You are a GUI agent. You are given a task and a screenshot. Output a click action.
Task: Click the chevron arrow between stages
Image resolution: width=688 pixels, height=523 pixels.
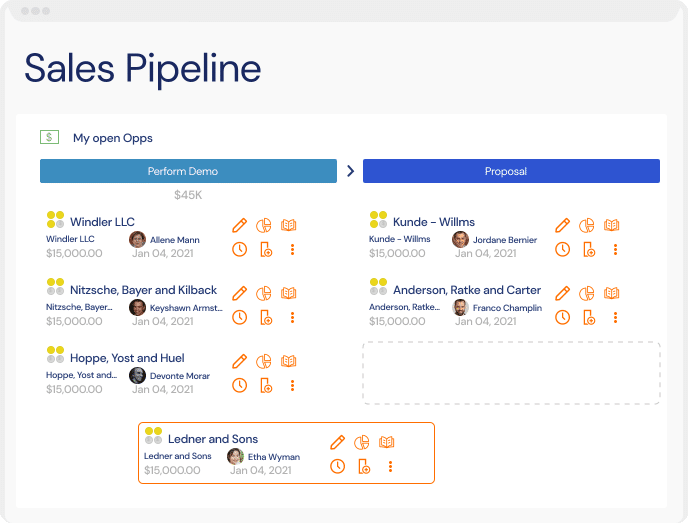pyautogui.click(x=350, y=171)
